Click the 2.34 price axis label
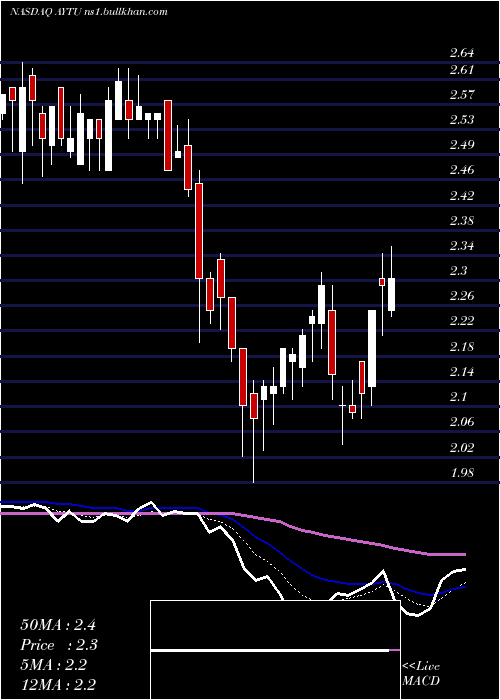500x700 pixels. pyautogui.click(x=462, y=246)
